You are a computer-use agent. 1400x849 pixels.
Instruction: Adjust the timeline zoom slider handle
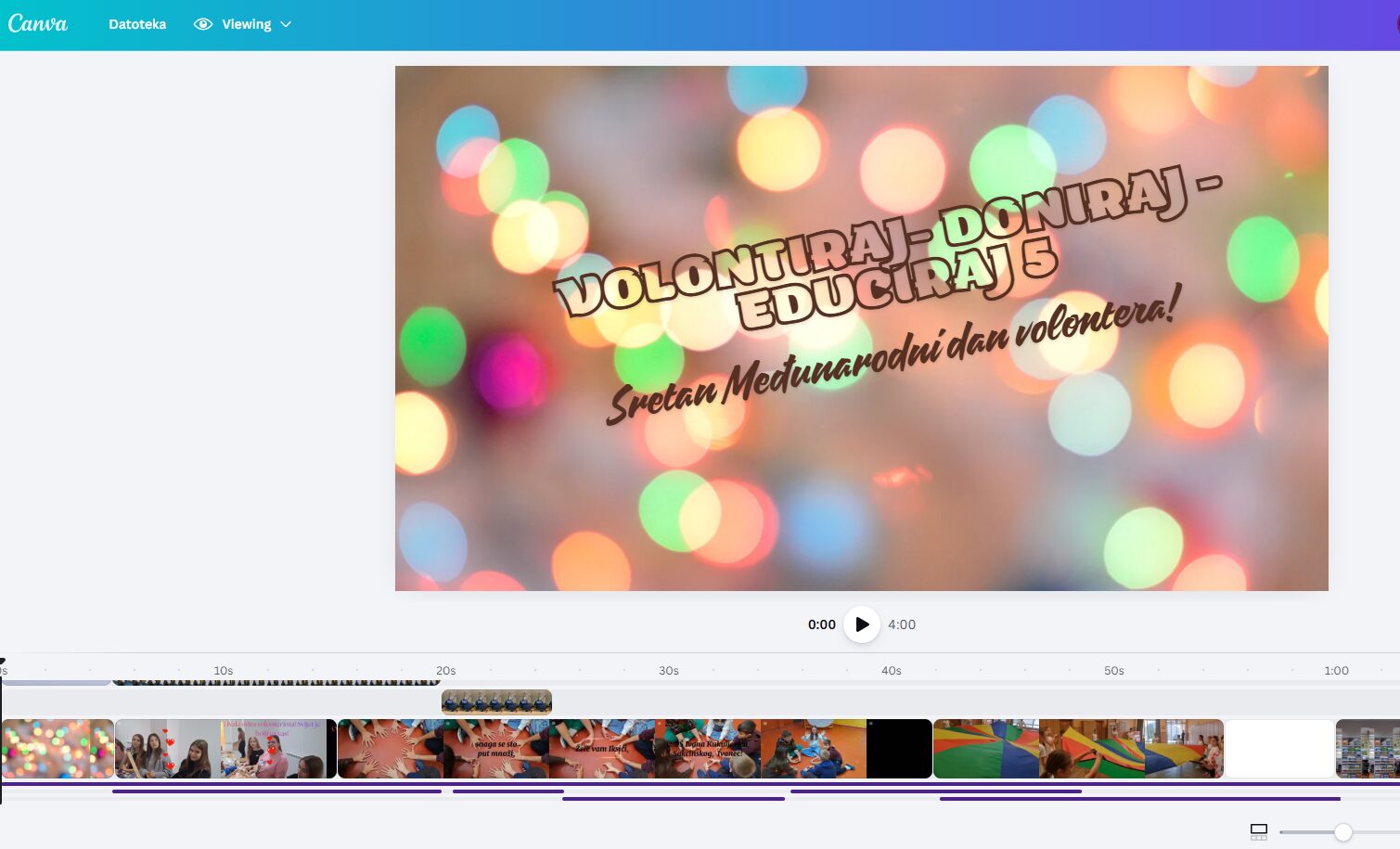tap(1342, 832)
